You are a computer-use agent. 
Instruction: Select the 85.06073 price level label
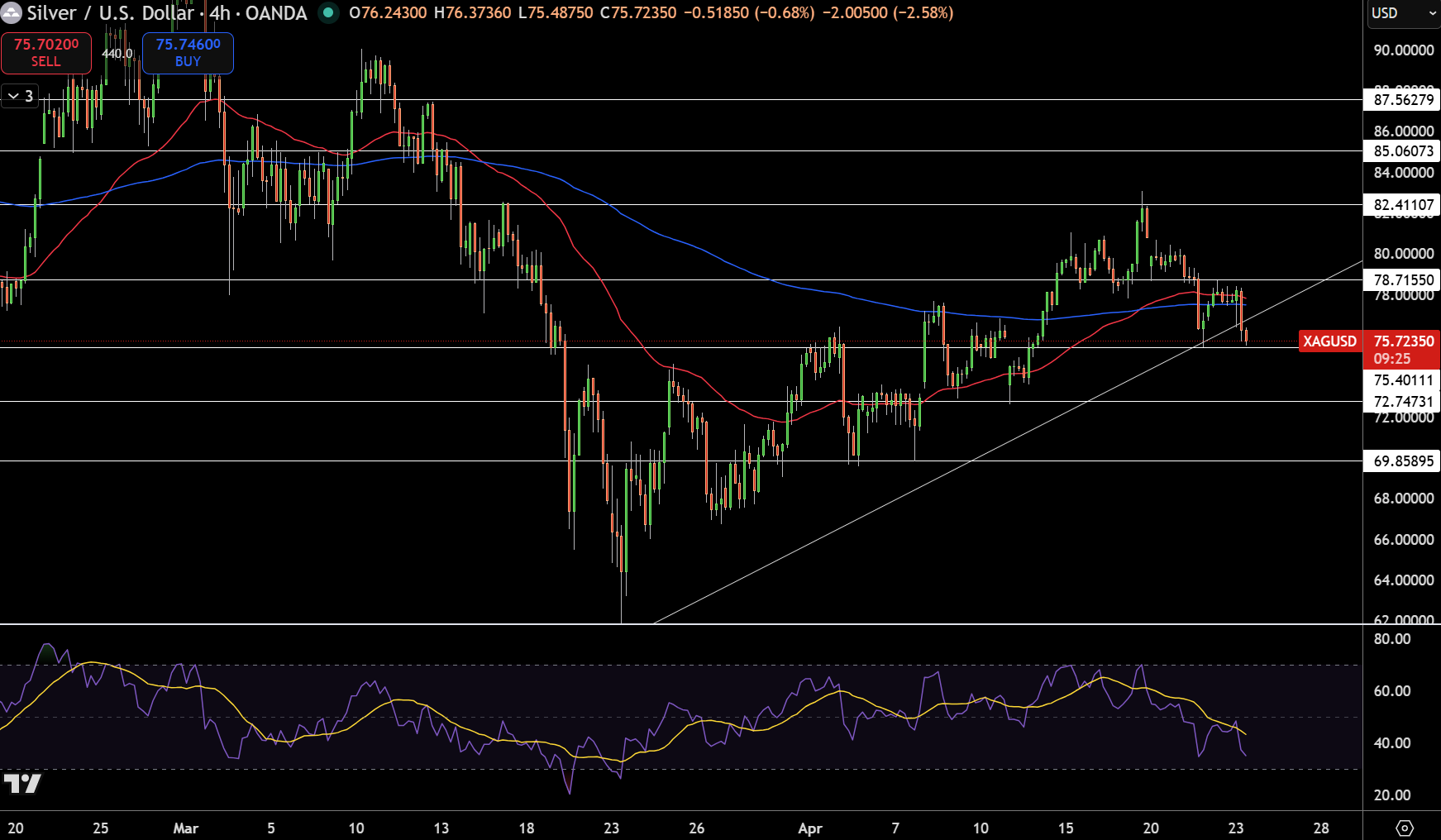[x=1402, y=151]
